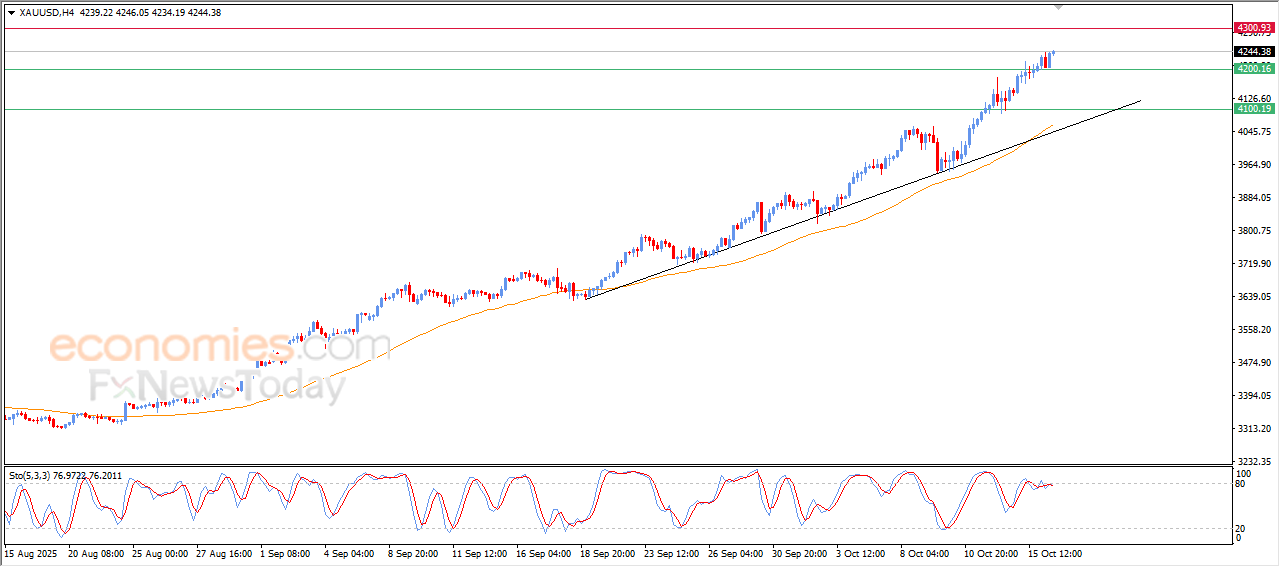The width and height of the screenshot is (1280, 567).
Task: Click the gray chart shift triangle marker
Action: [1059, 7]
